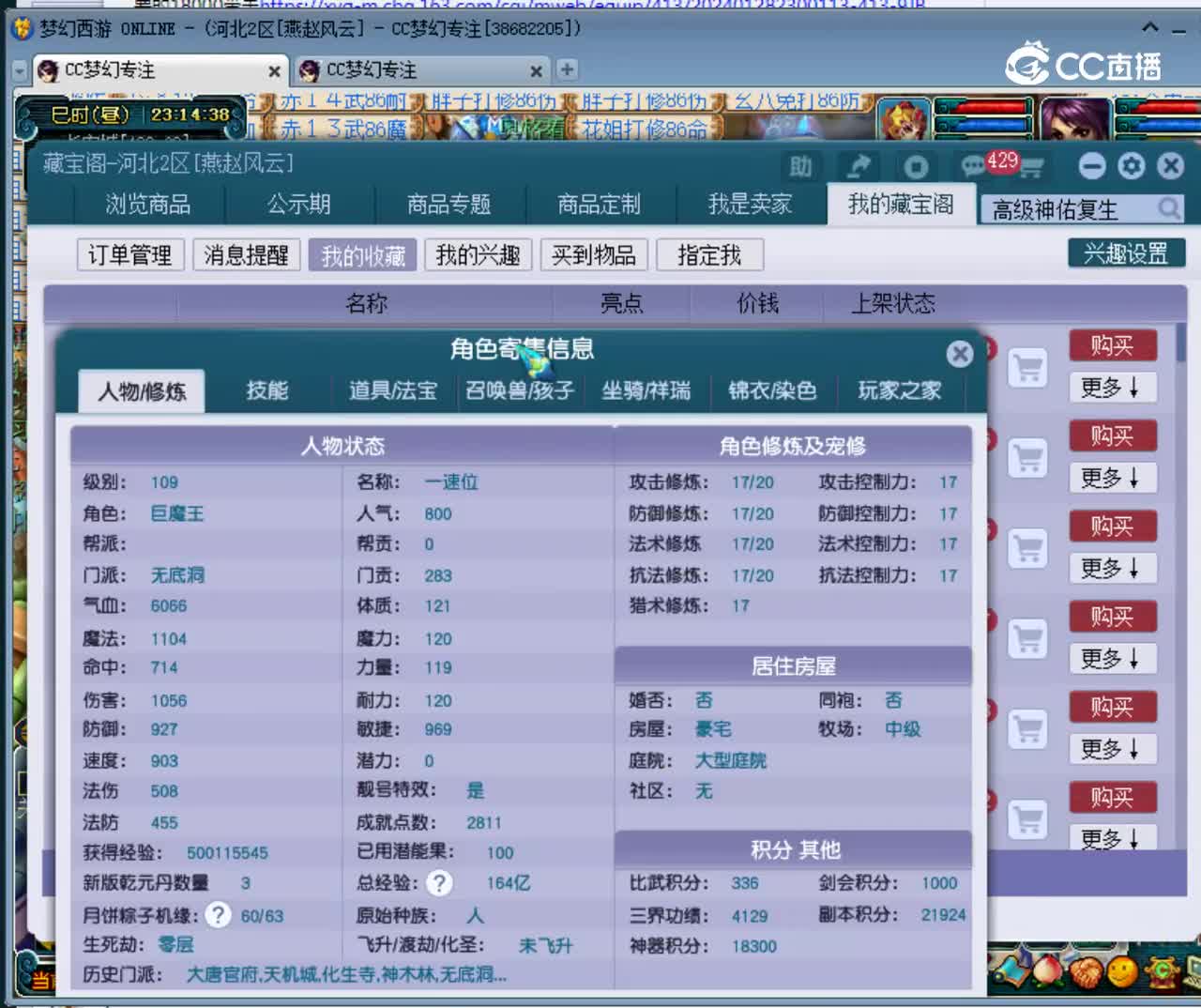Click the 订单管理 button
This screenshot has height=1008, width=1201.
click(x=129, y=255)
